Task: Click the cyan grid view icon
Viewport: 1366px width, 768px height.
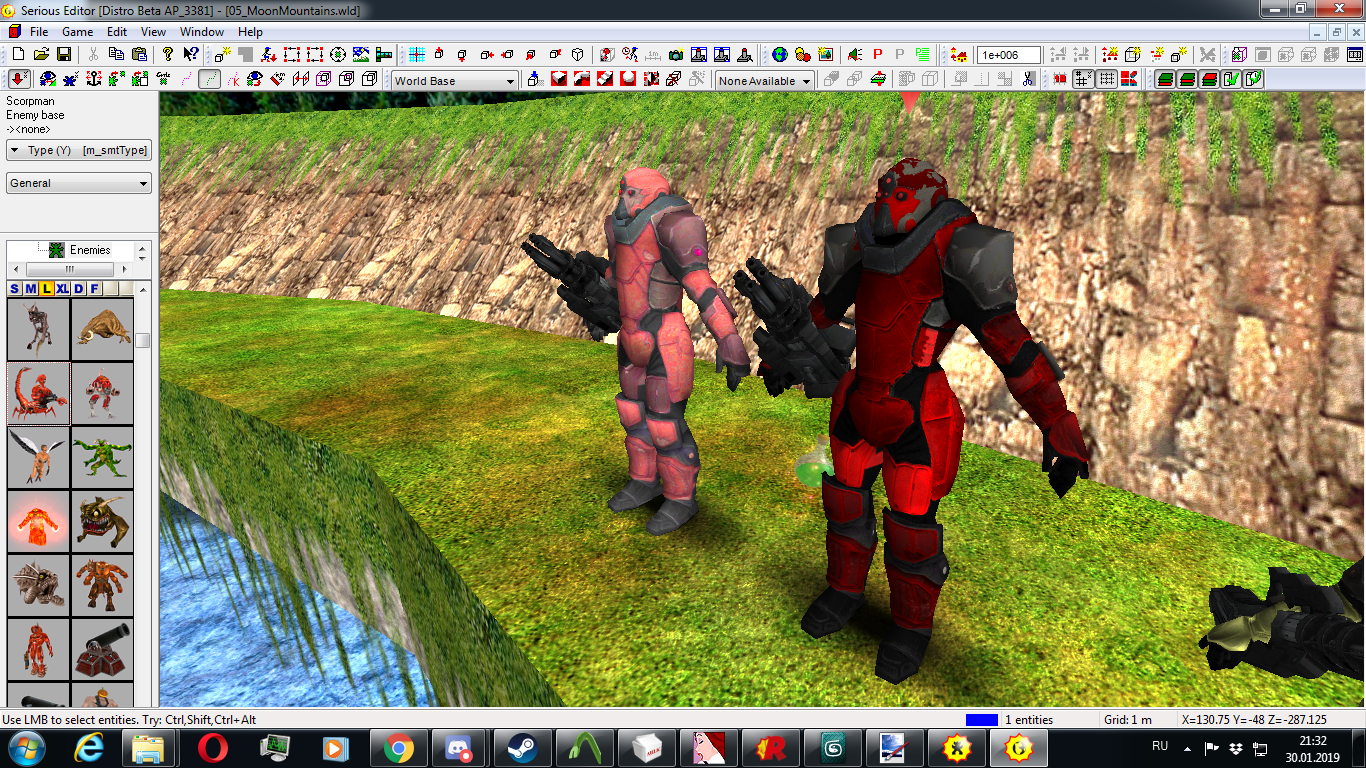Action: coord(416,54)
